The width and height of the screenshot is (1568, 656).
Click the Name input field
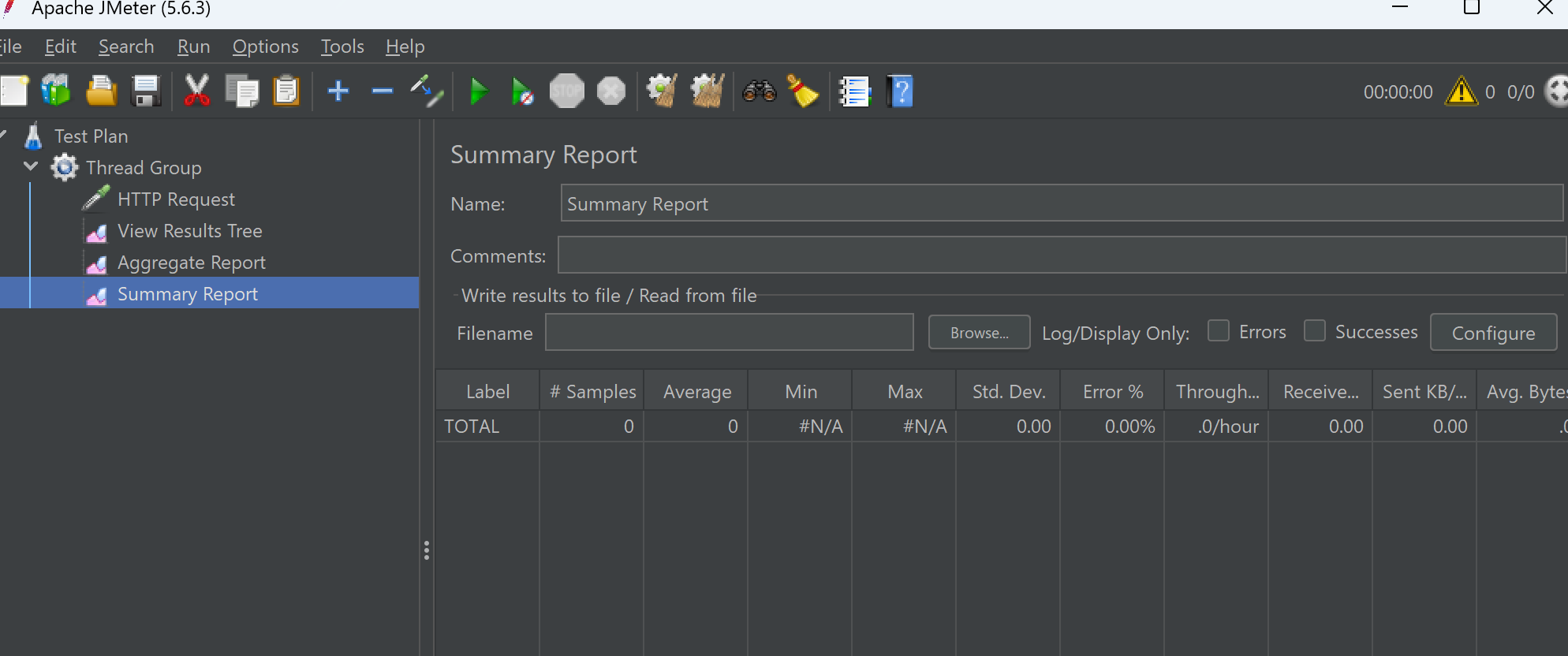point(1062,203)
